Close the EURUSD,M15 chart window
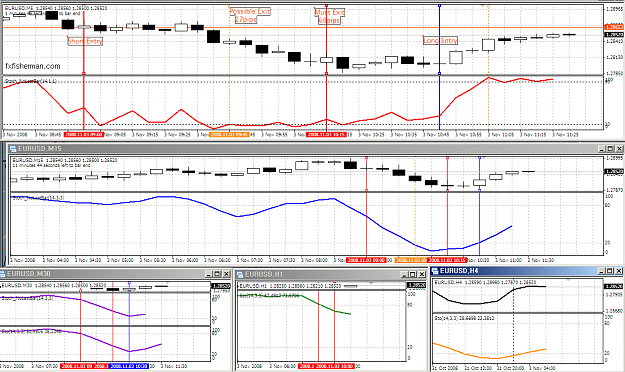Screen dimensions: 625x372 pos(619,149)
